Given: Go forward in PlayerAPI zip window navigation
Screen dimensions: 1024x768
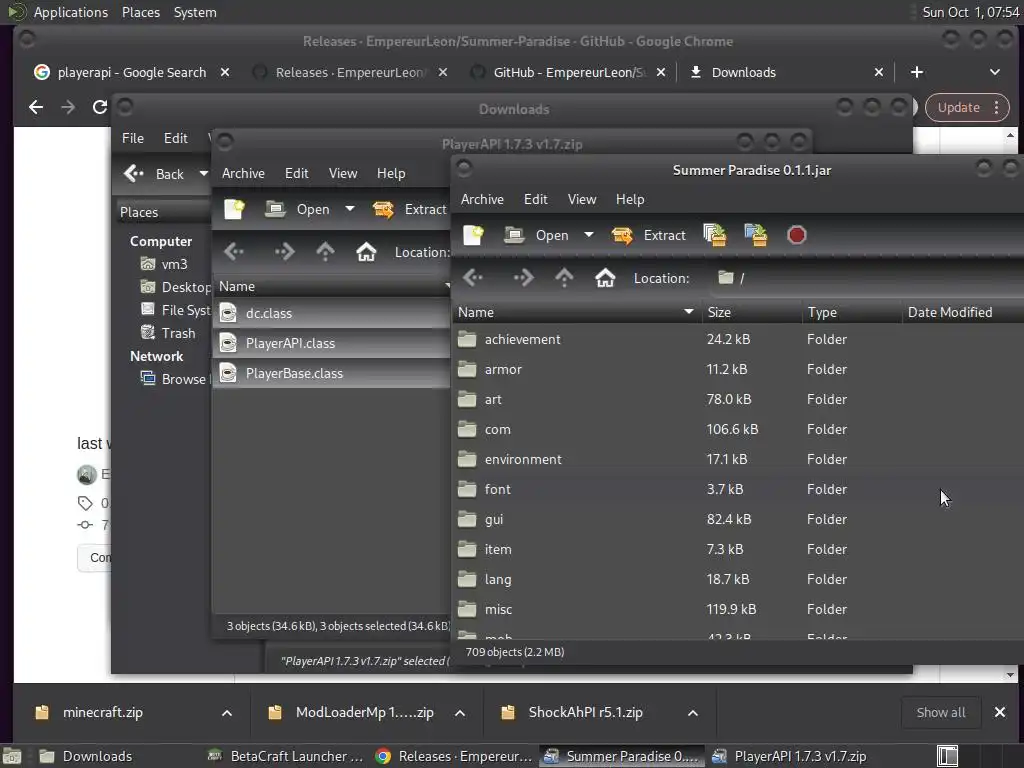Looking at the screenshot, I should point(283,252).
